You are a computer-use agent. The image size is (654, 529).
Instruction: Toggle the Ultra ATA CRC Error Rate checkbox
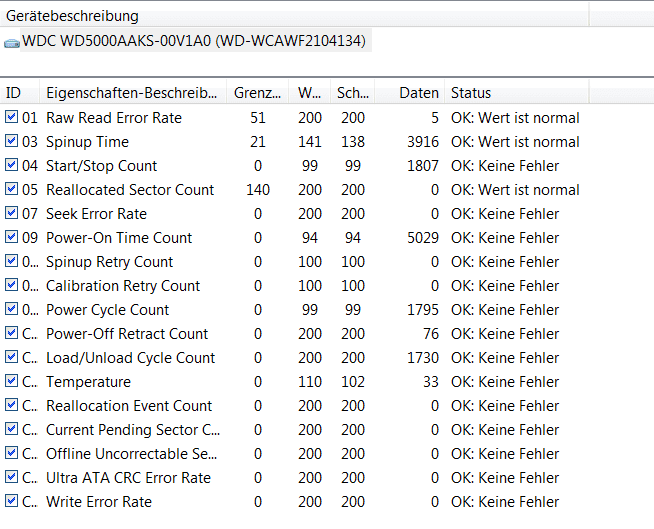click(x=11, y=477)
